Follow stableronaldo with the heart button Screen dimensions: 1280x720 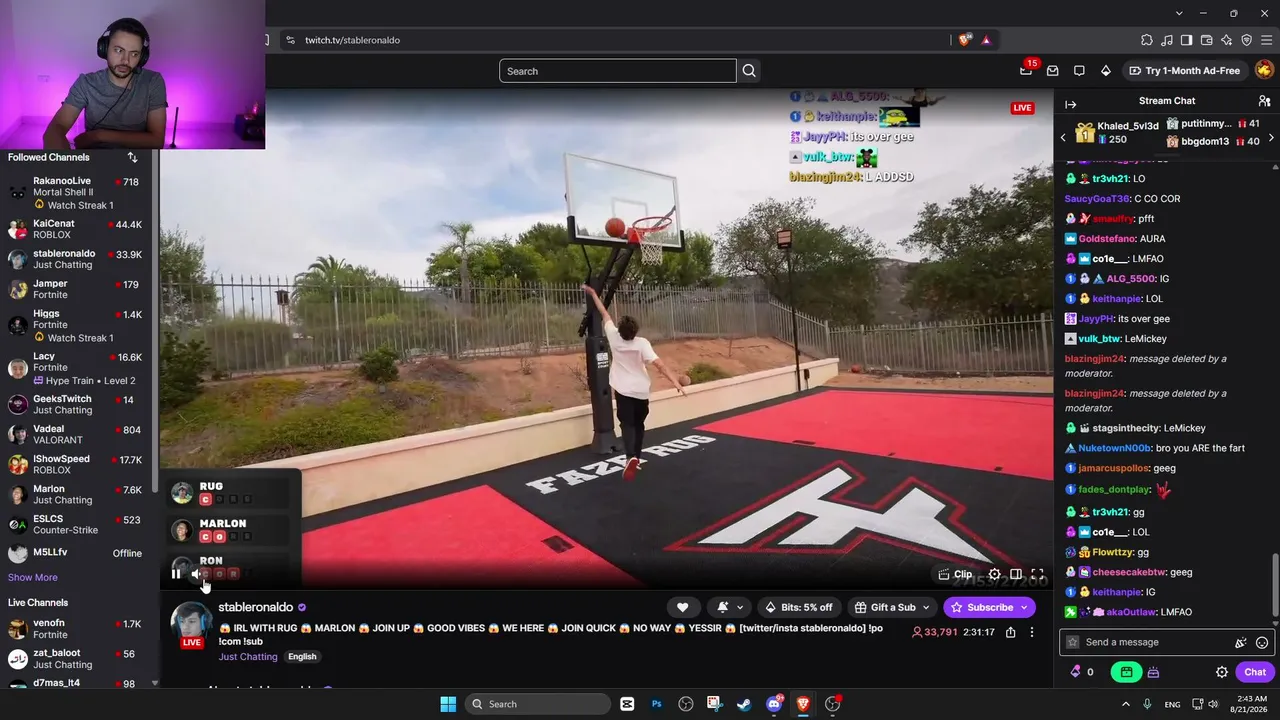pos(682,607)
